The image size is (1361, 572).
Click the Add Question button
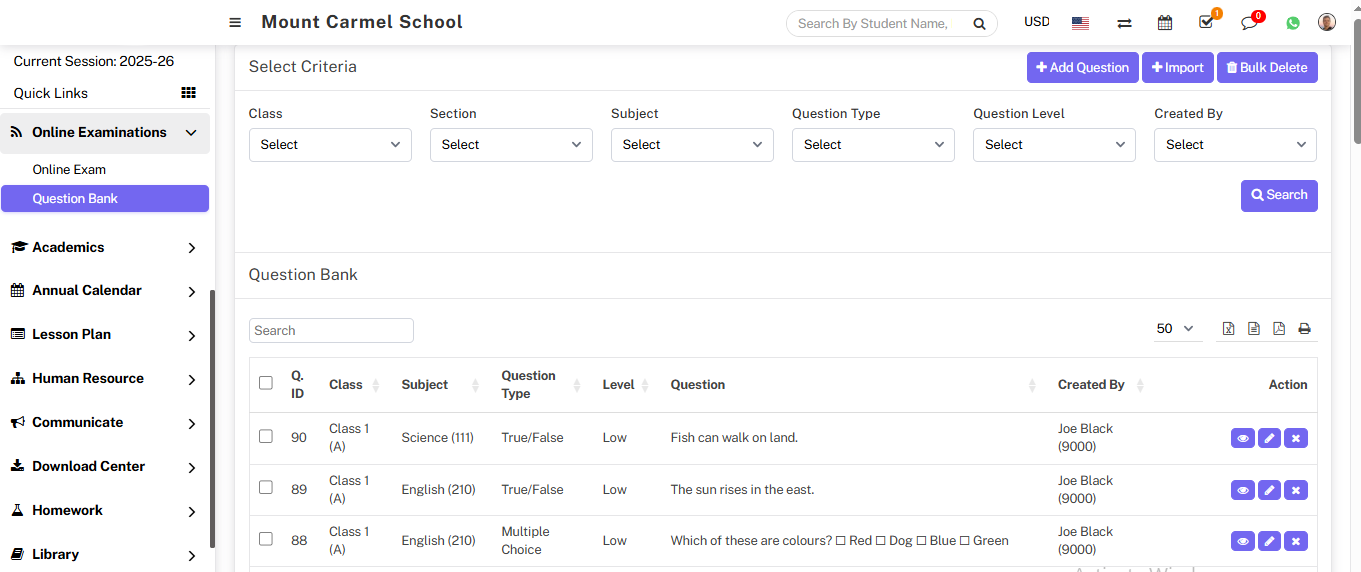coord(1082,68)
